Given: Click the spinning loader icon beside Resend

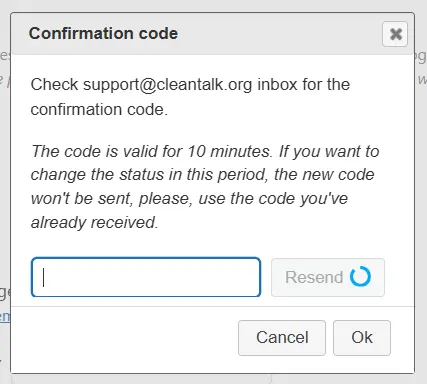Looking at the screenshot, I should click(360, 277).
